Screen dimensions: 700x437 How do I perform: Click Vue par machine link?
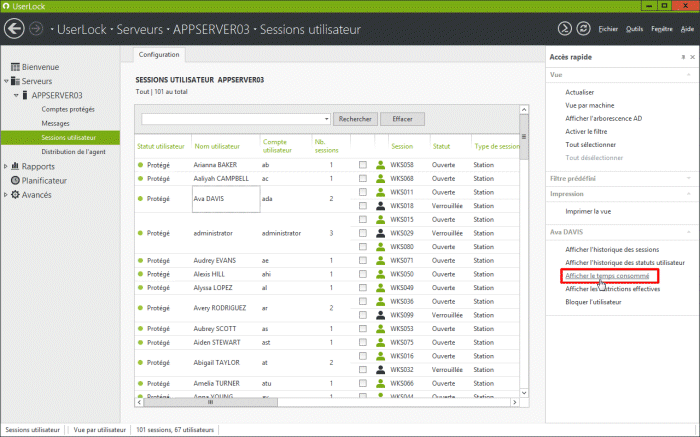click(590, 105)
